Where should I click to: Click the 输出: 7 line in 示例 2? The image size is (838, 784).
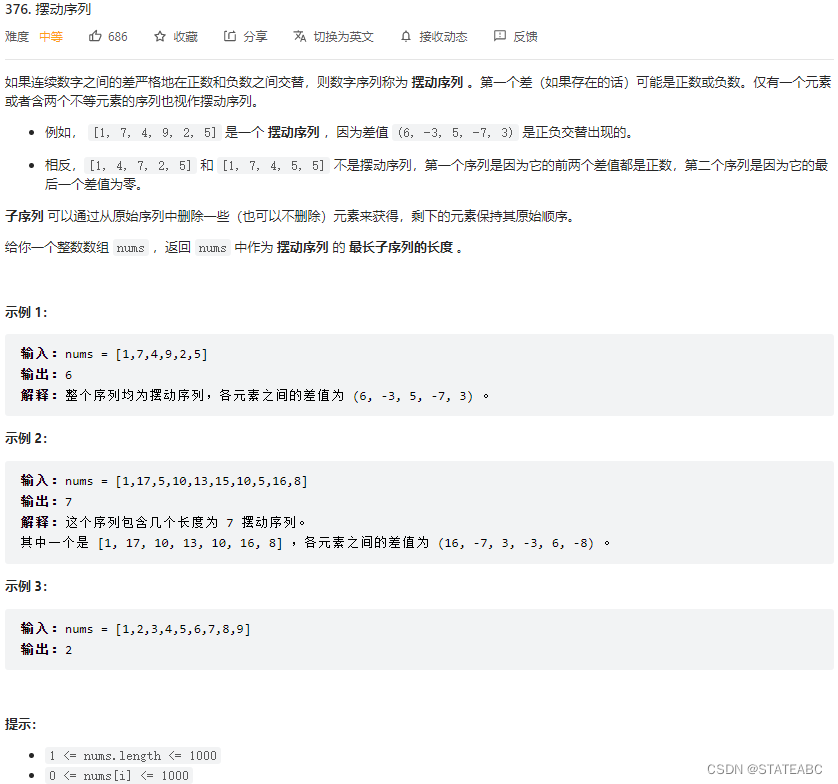(47, 500)
